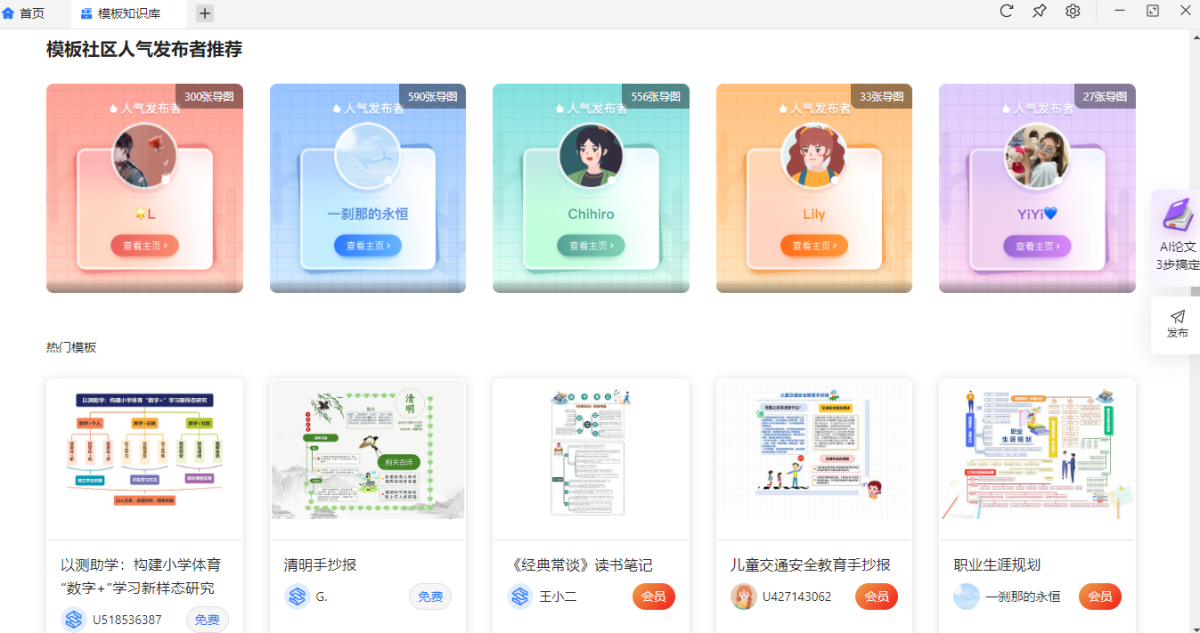The width and height of the screenshot is (1200, 633).
Task: Pin the window using the pin icon
Action: coord(1039,11)
